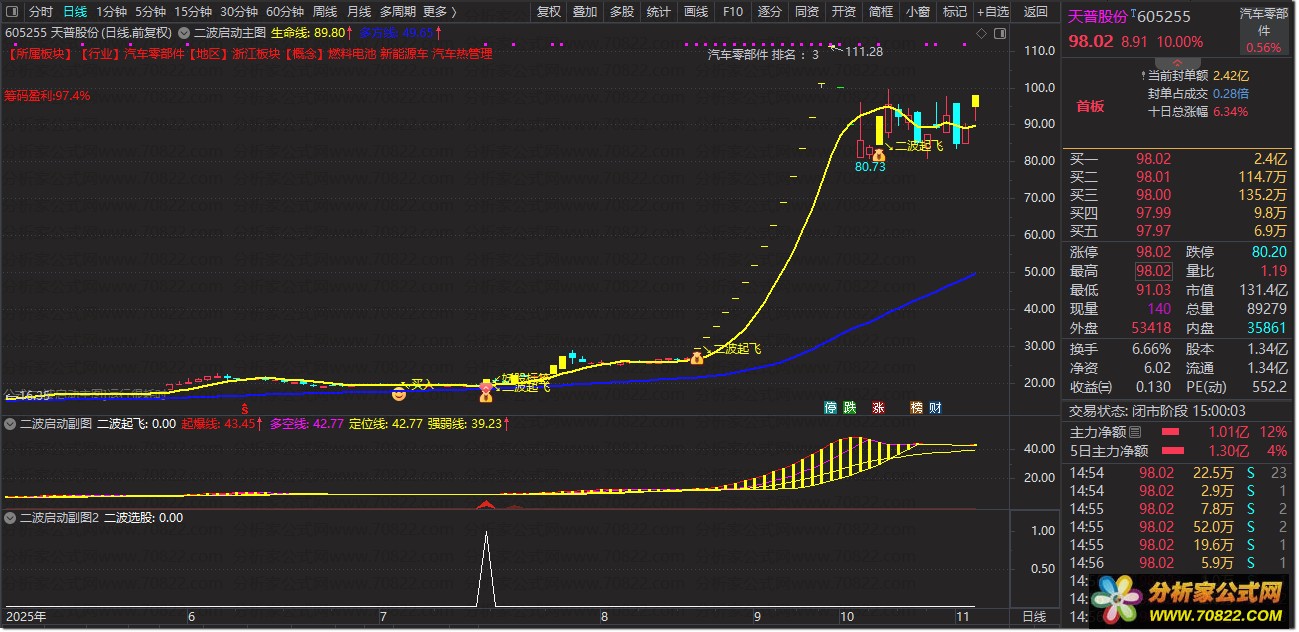The width and height of the screenshot is (1299, 632).
Task: Click the 筹码盈利:97.4% text
Action: pyautogui.click(x=47, y=96)
